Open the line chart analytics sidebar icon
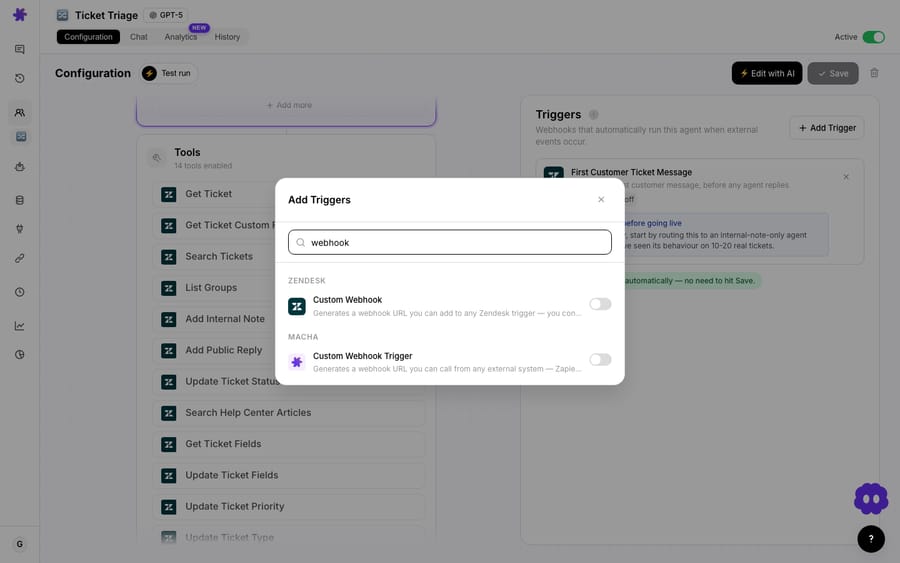 point(20,326)
